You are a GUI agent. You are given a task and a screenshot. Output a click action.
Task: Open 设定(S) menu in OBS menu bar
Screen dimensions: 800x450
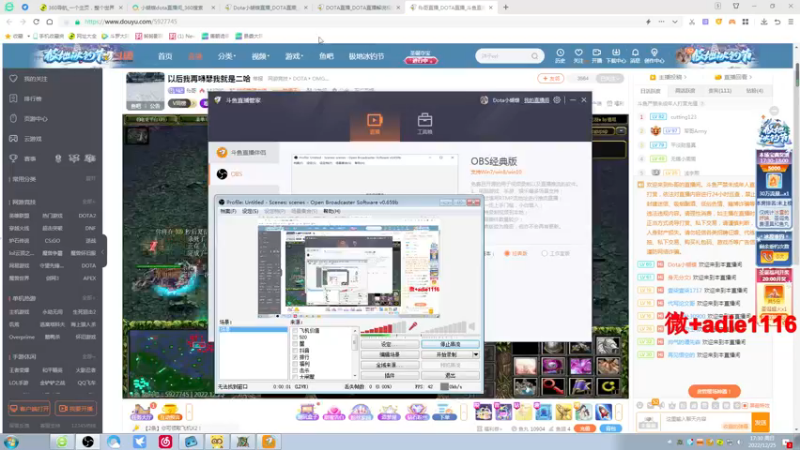(249, 211)
